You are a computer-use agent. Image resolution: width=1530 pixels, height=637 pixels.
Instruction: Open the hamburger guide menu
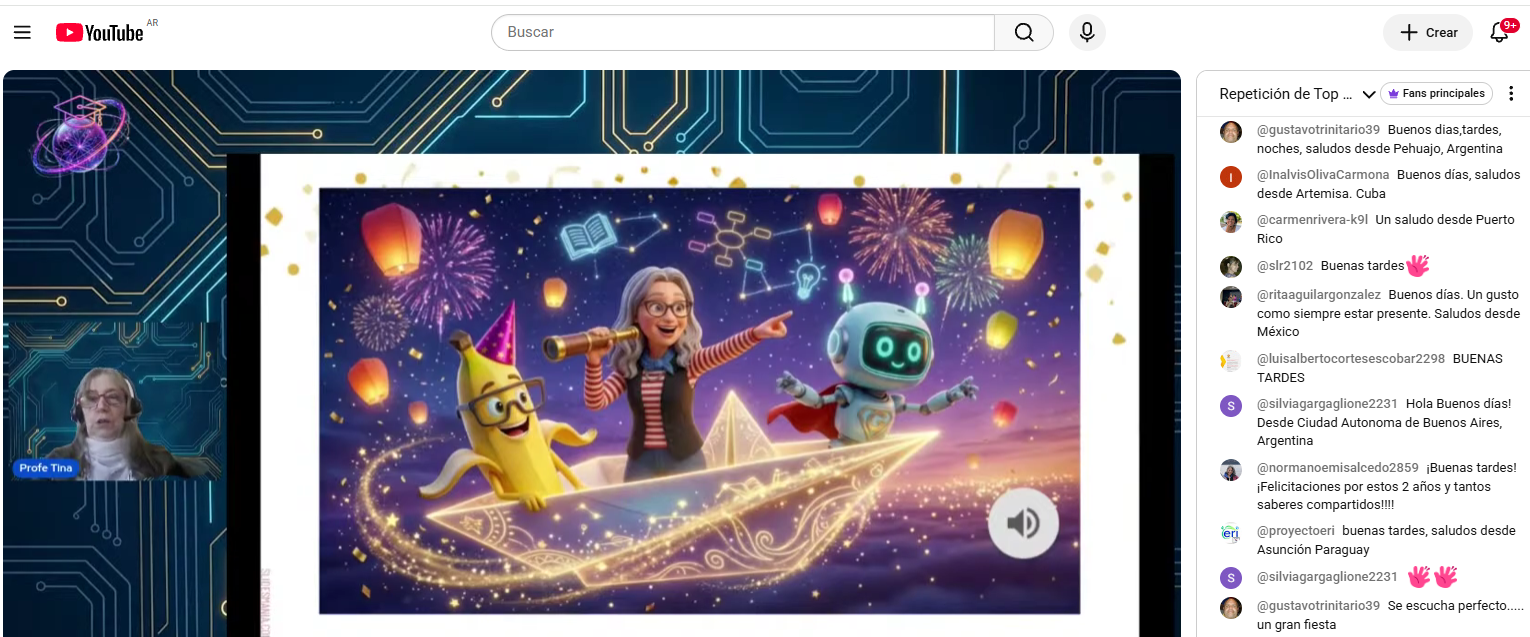click(22, 32)
